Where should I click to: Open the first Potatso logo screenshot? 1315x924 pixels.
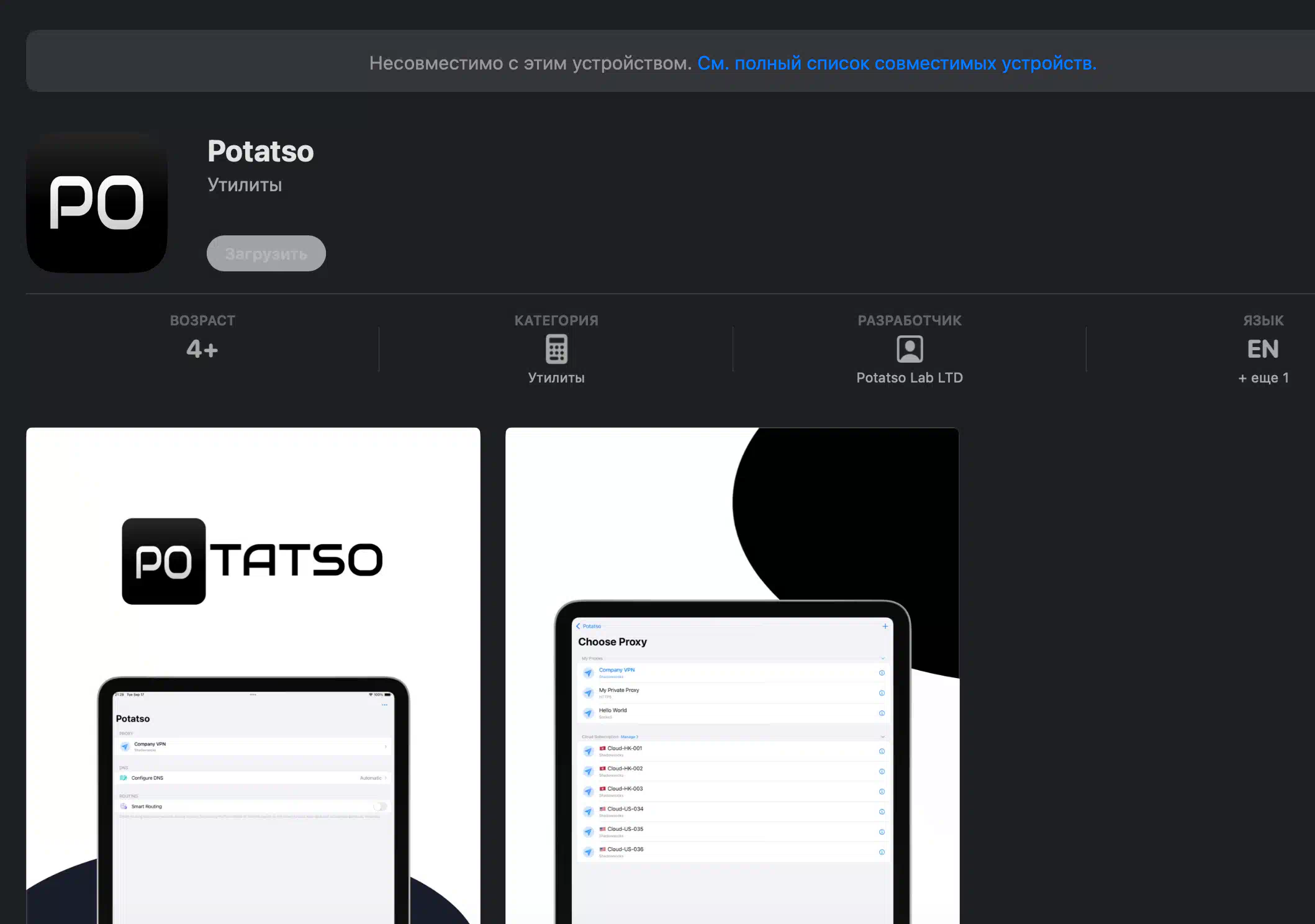[x=253, y=676]
